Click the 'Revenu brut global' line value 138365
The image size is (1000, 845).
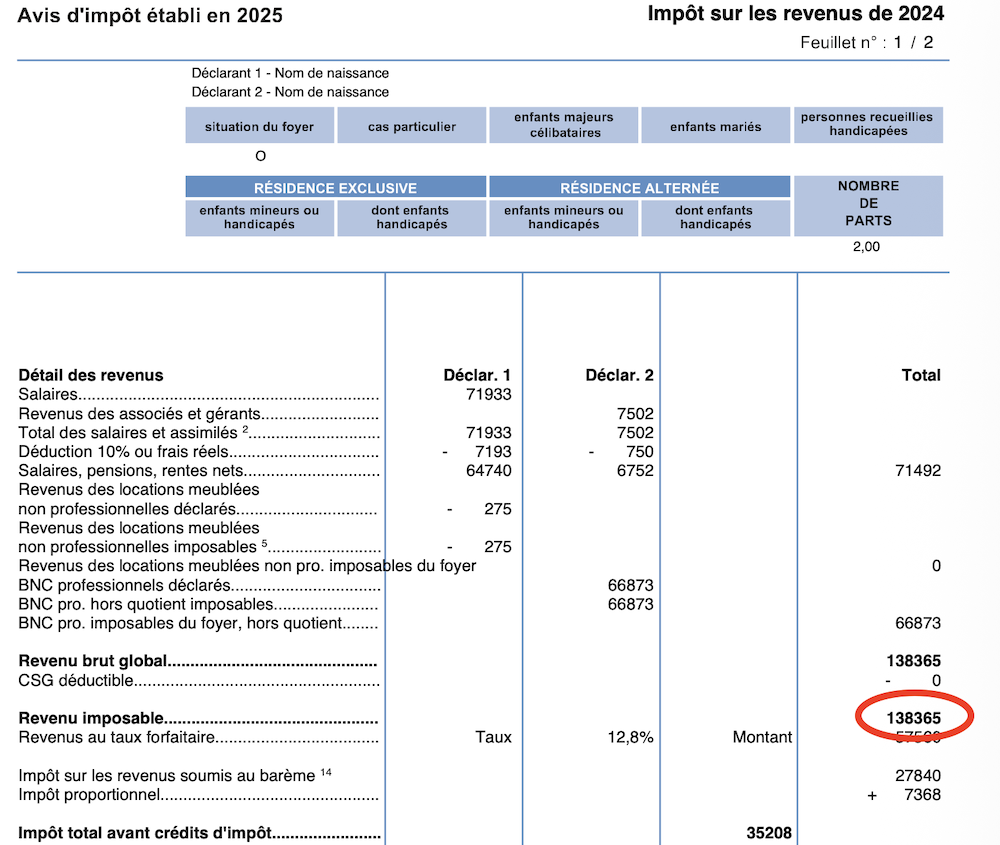(x=913, y=661)
